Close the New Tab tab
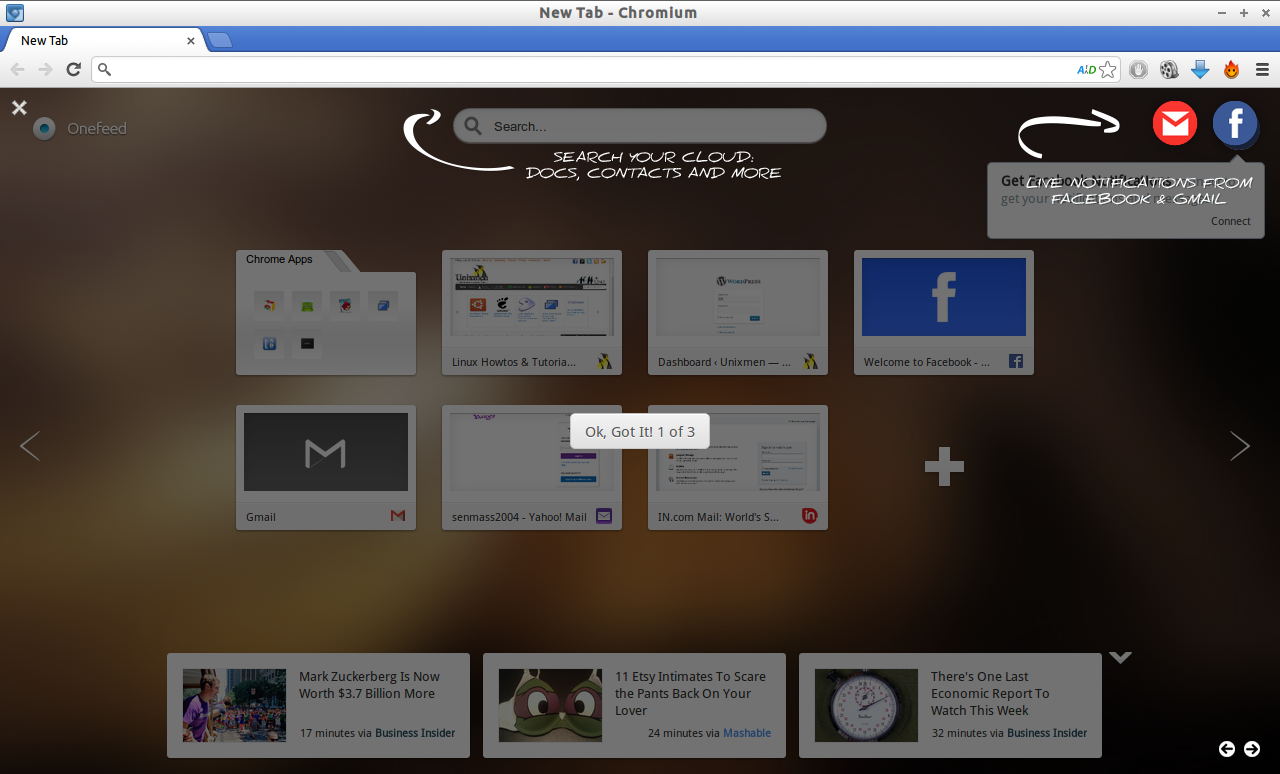The image size is (1280, 774). [191, 41]
